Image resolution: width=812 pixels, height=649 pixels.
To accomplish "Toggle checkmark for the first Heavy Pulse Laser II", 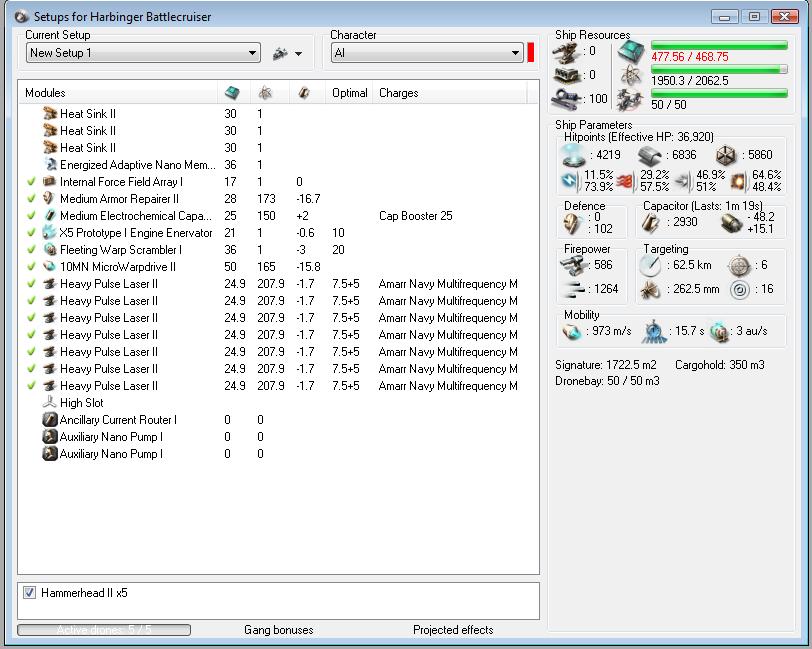I will (32, 284).
